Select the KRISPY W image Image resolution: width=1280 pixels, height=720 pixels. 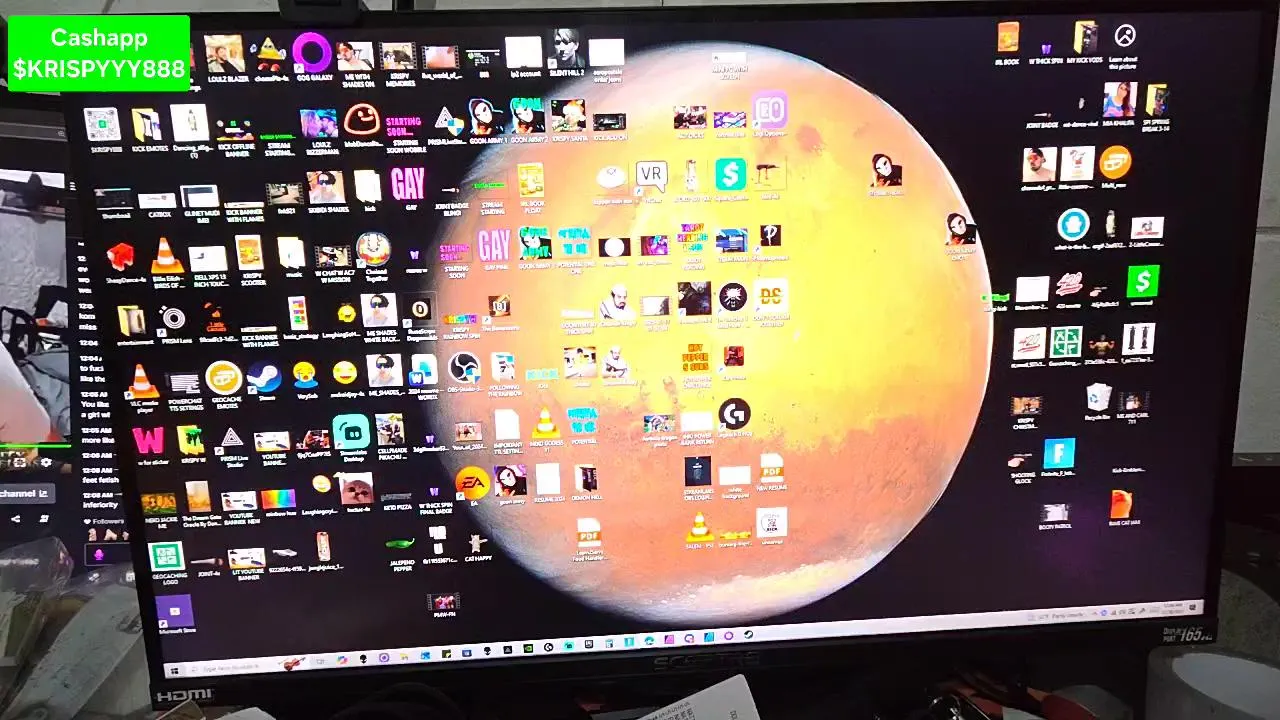click(191, 446)
